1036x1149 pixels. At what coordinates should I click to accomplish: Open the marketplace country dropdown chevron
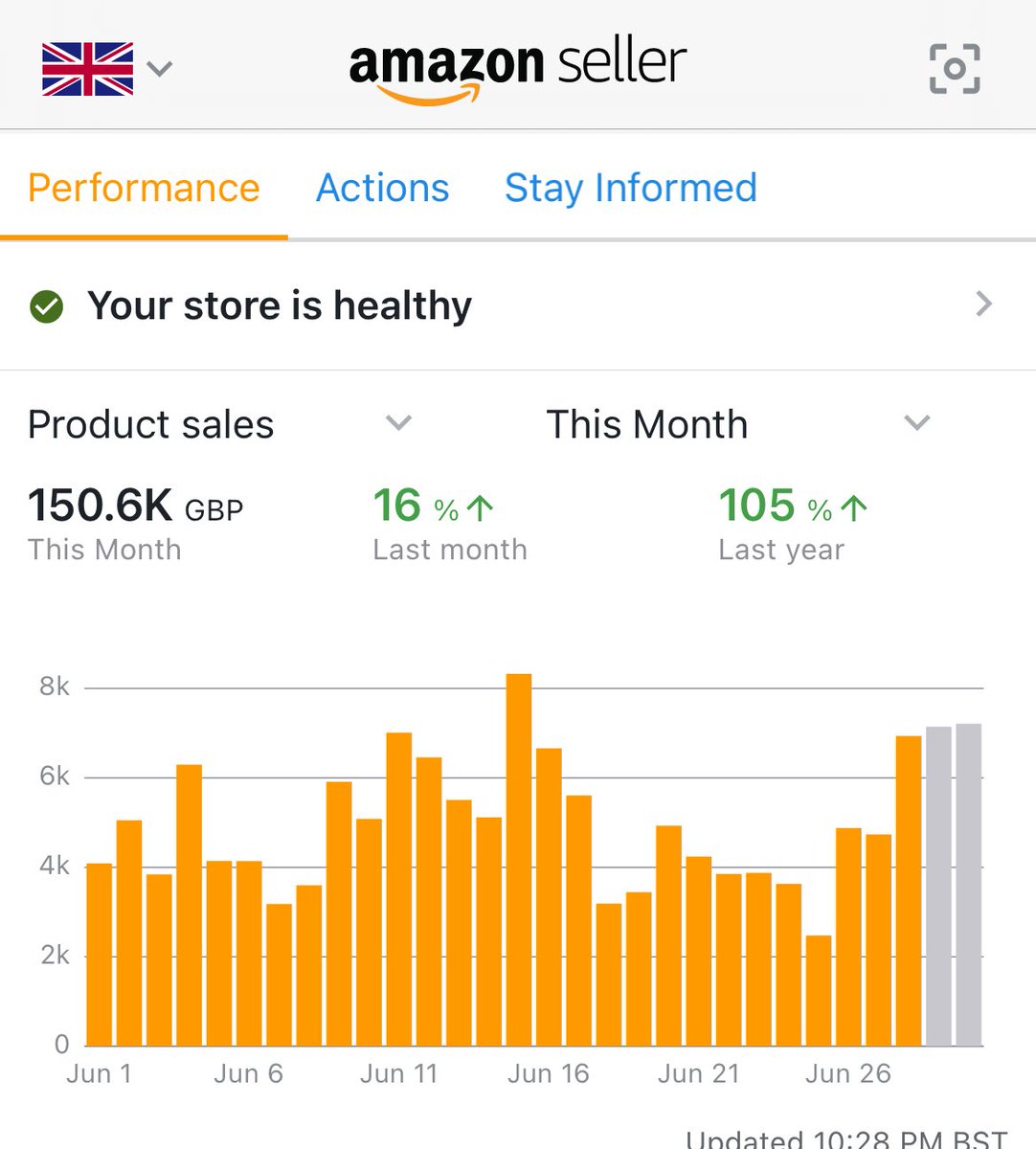coord(159,69)
